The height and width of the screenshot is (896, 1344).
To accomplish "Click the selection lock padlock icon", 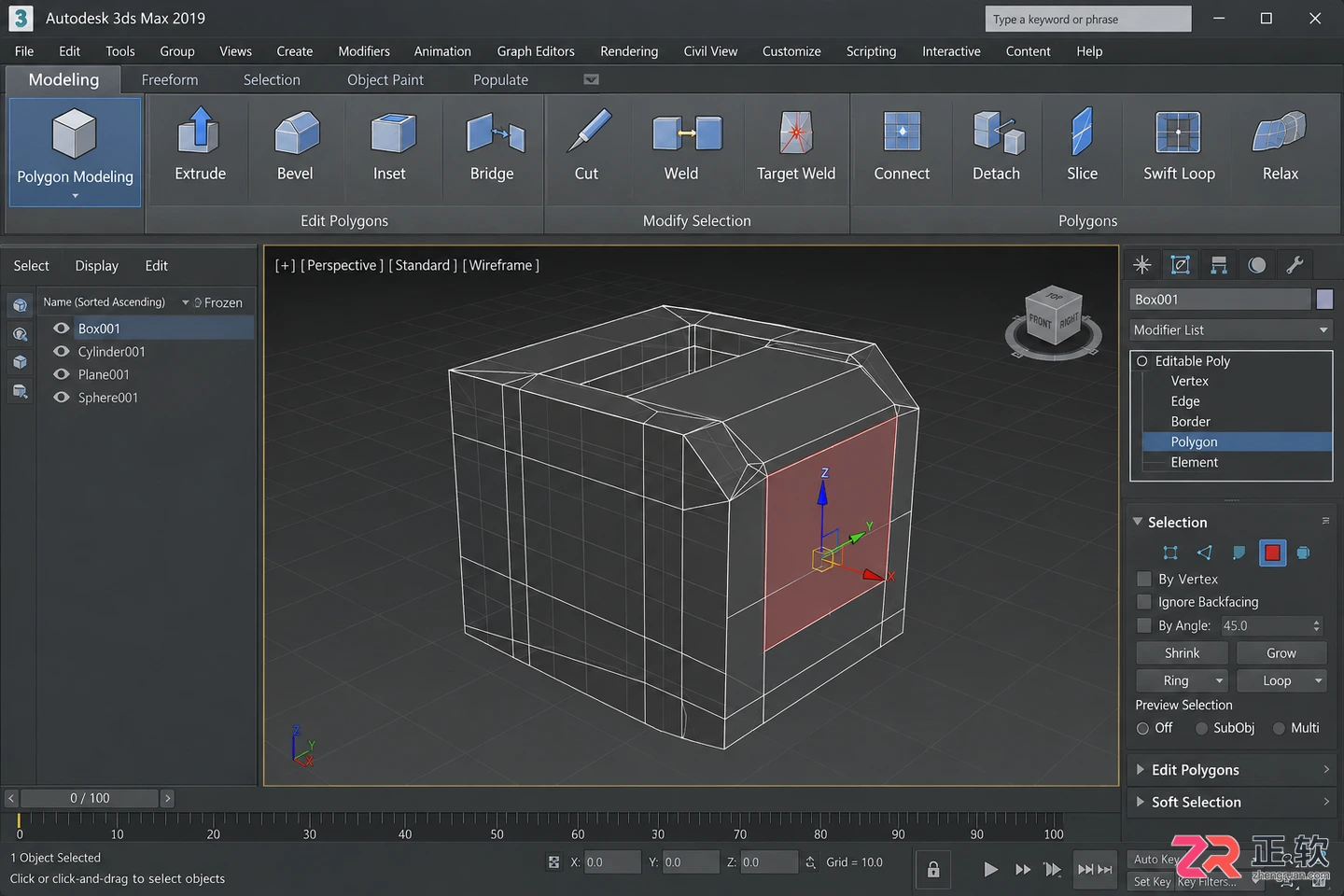I will coord(933,870).
